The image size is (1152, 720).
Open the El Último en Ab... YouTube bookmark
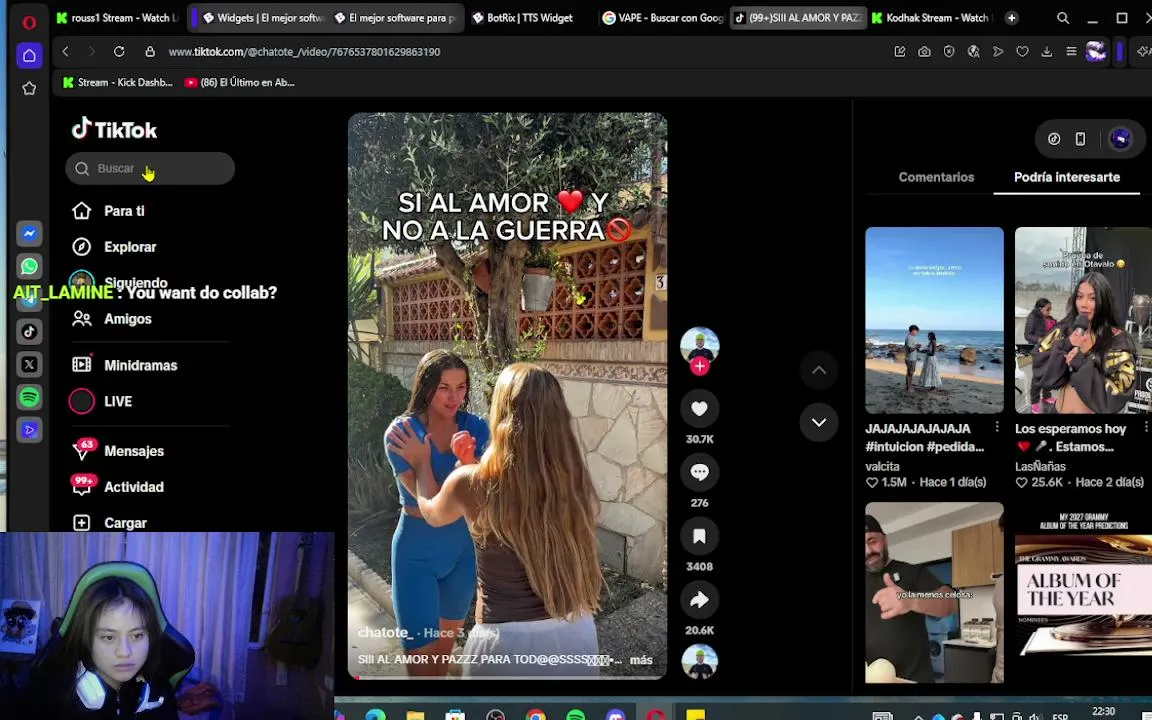(240, 82)
